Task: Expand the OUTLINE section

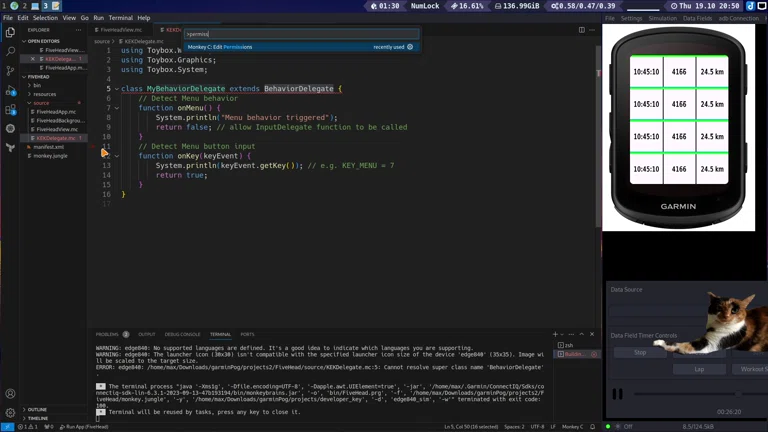Action: click(x=37, y=409)
